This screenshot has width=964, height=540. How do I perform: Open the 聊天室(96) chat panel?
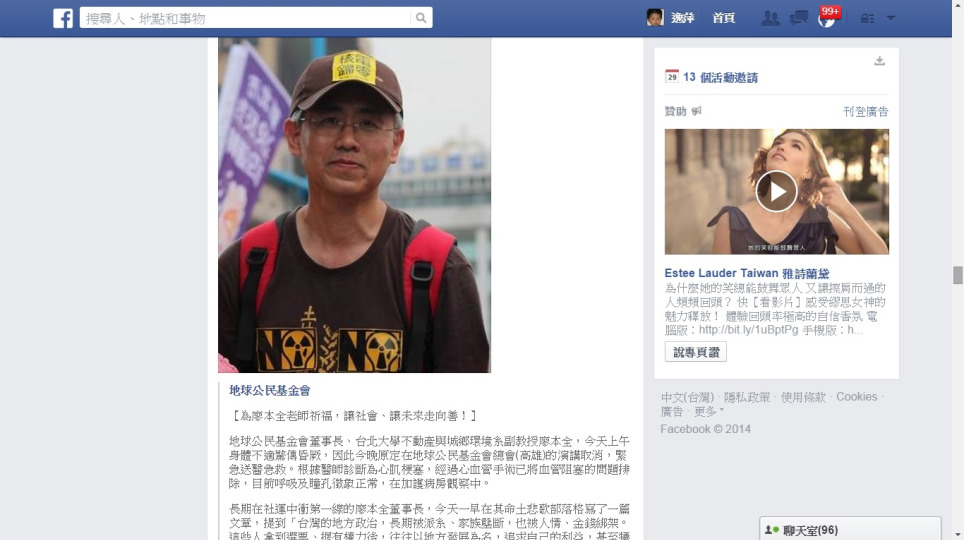point(850,530)
